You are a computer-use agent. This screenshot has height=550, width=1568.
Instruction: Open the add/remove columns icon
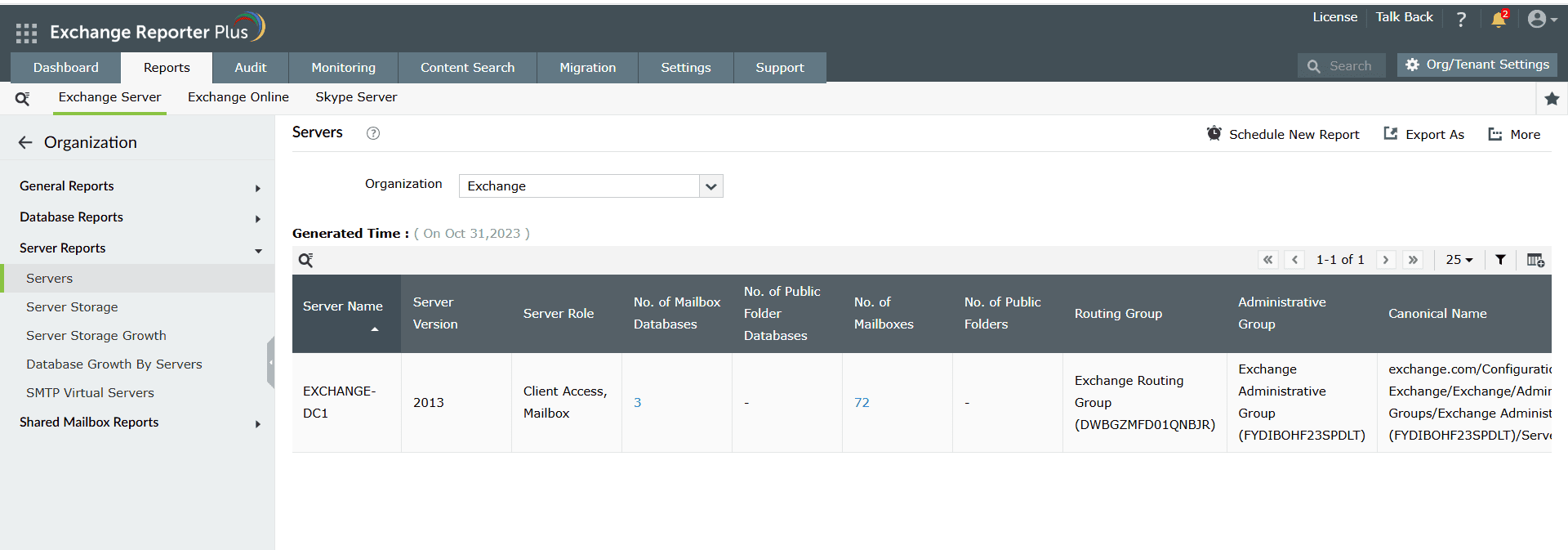[x=1535, y=260]
